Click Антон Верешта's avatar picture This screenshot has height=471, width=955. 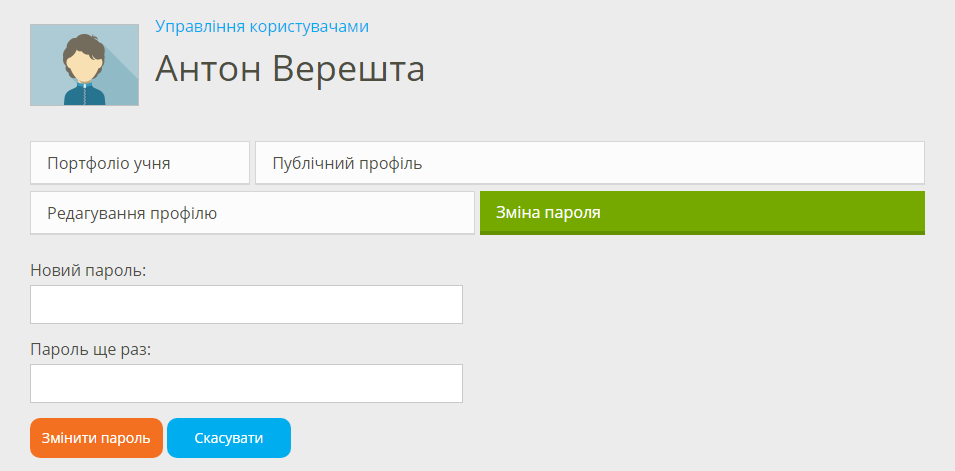click(84, 65)
